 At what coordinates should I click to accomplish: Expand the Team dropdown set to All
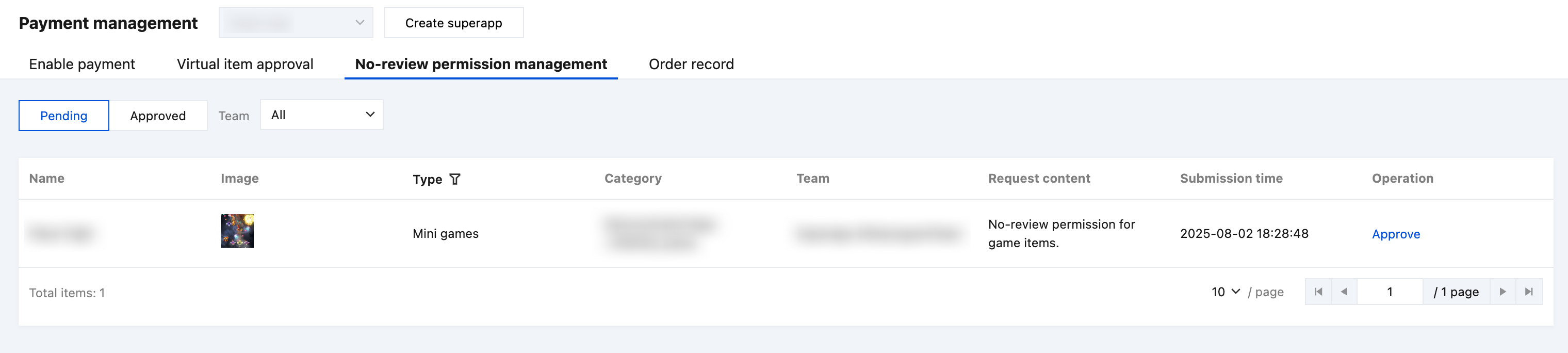click(321, 115)
